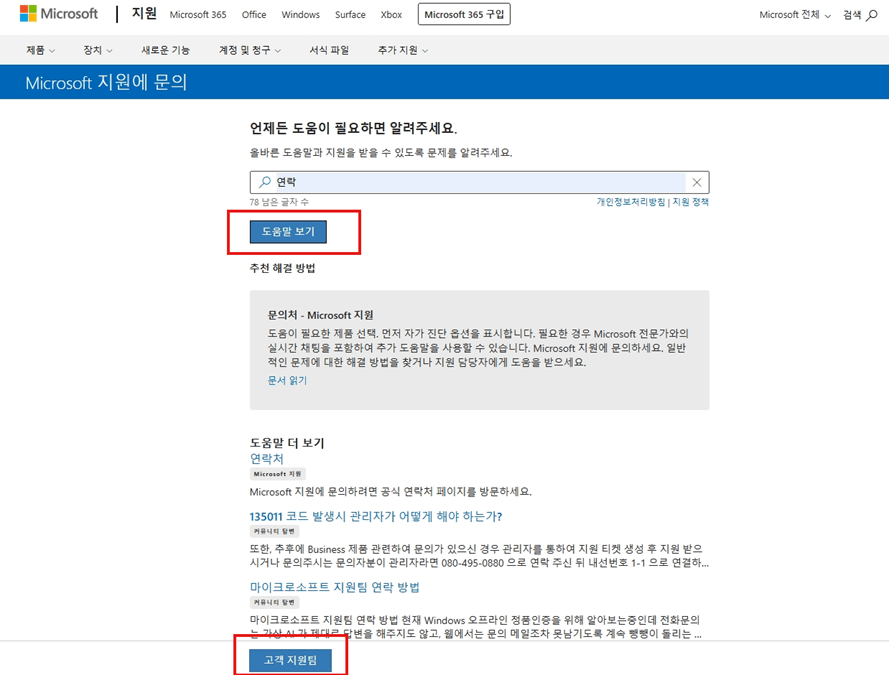This screenshot has height=675, width=889.
Task: Expand the 제품 menu
Action: (x=40, y=50)
